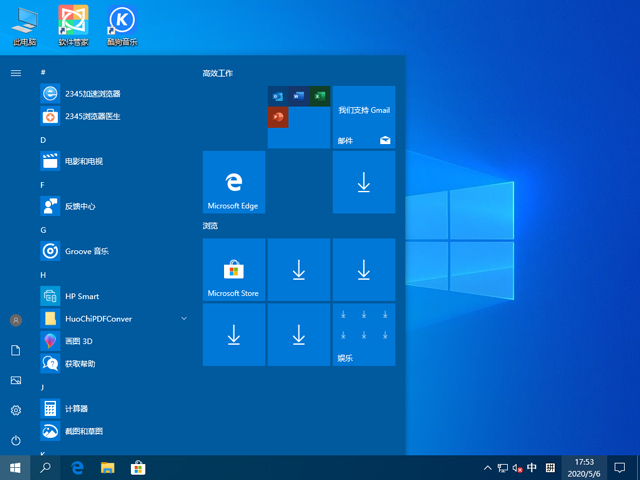Image resolution: width=640 pixels, height=480 pixels.
Task: Open Microsoft Store tile
Action: point(234,270)
